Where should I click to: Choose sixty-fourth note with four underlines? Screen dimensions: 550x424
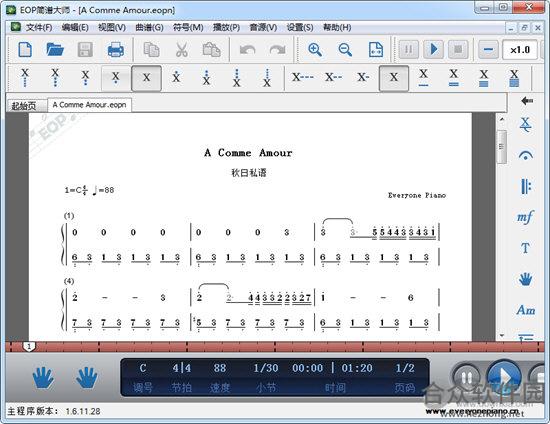(514, 78)
